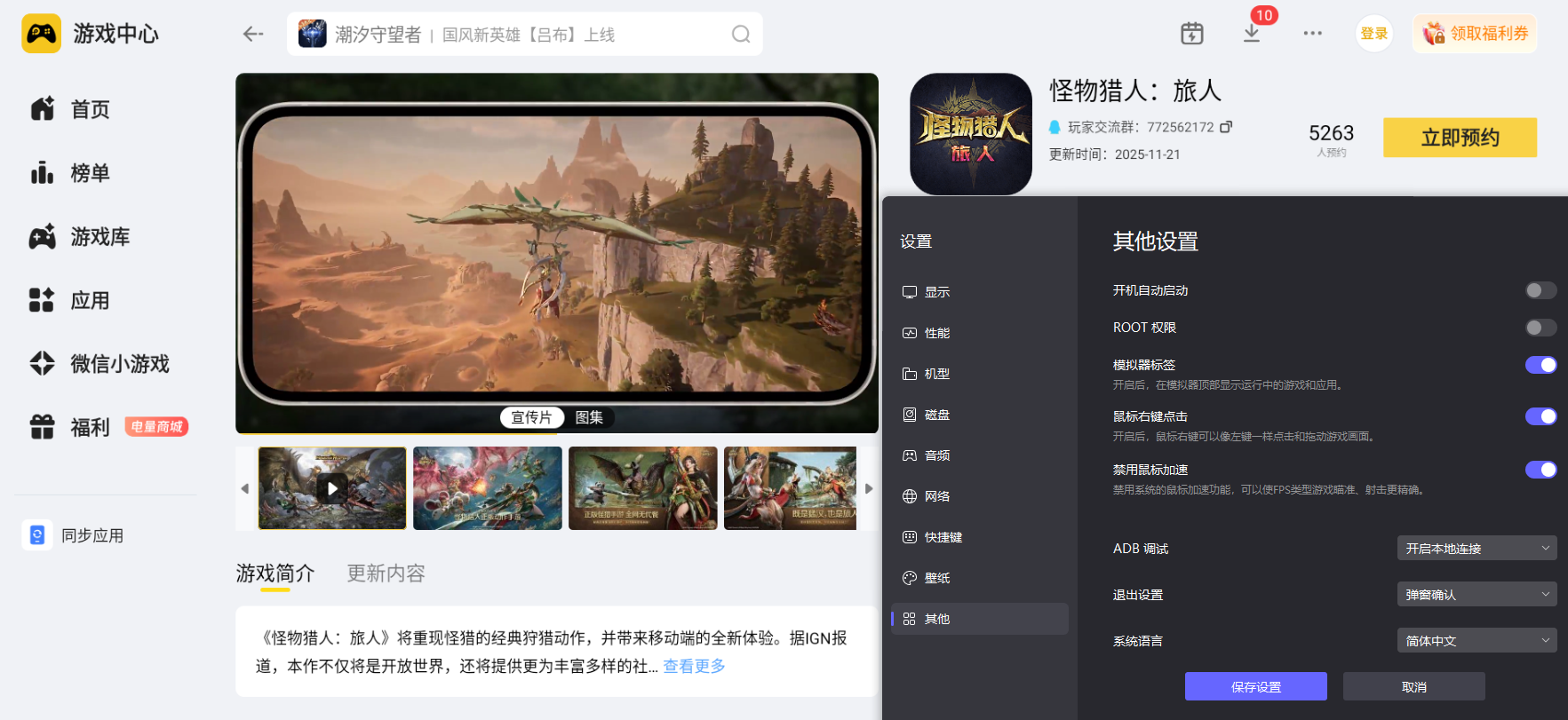1568x720 pixels.
Task: Switch to the 游戏简介 tab
Action: [275, 574]
